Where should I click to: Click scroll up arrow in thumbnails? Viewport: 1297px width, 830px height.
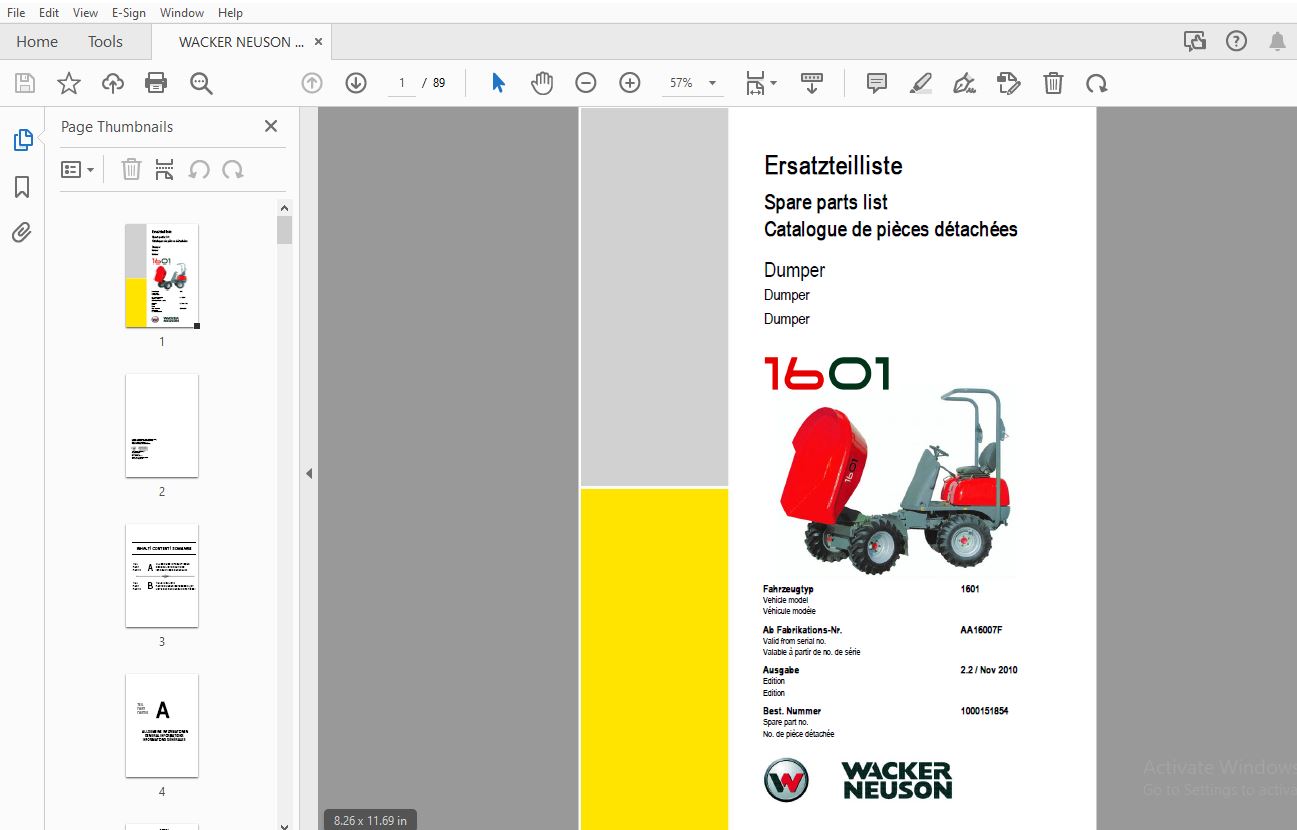[285, 207]
